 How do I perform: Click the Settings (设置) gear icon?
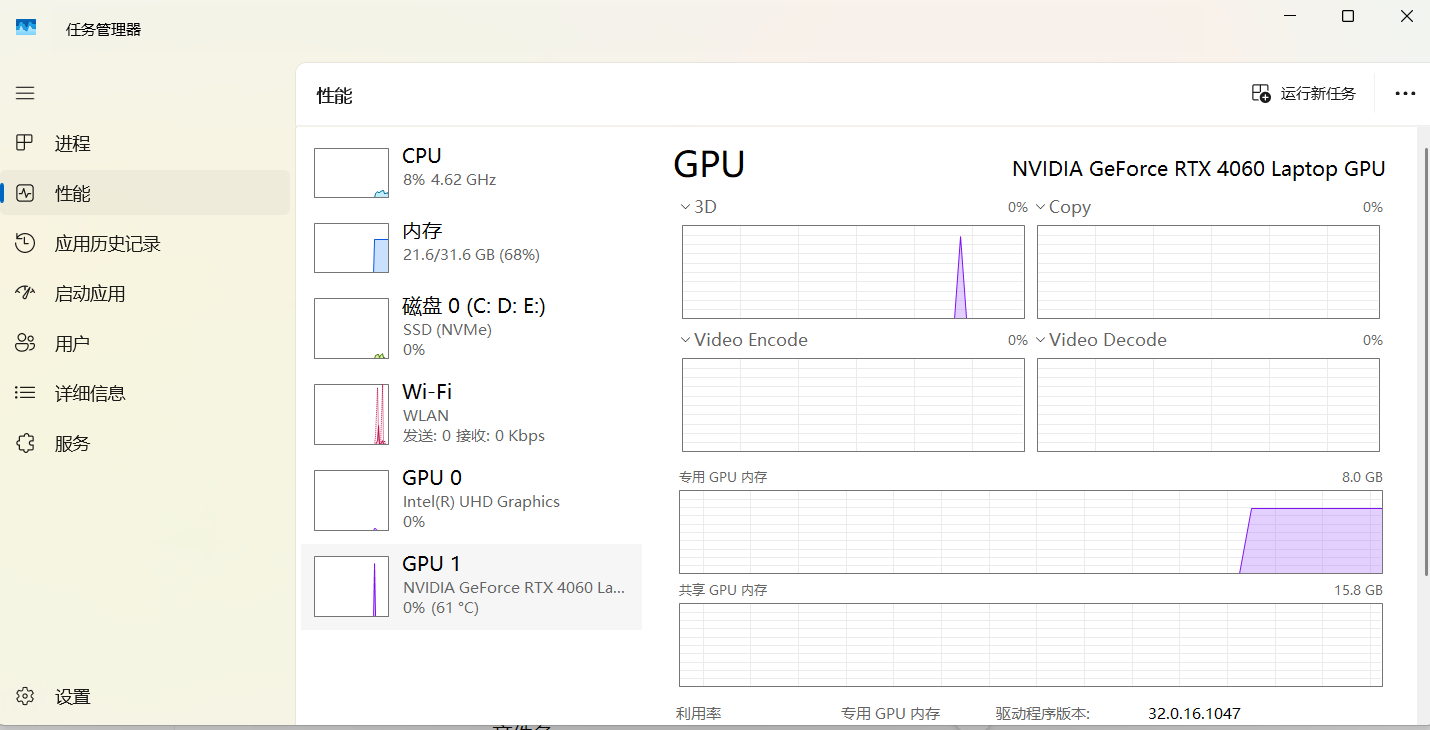(25, 696)
